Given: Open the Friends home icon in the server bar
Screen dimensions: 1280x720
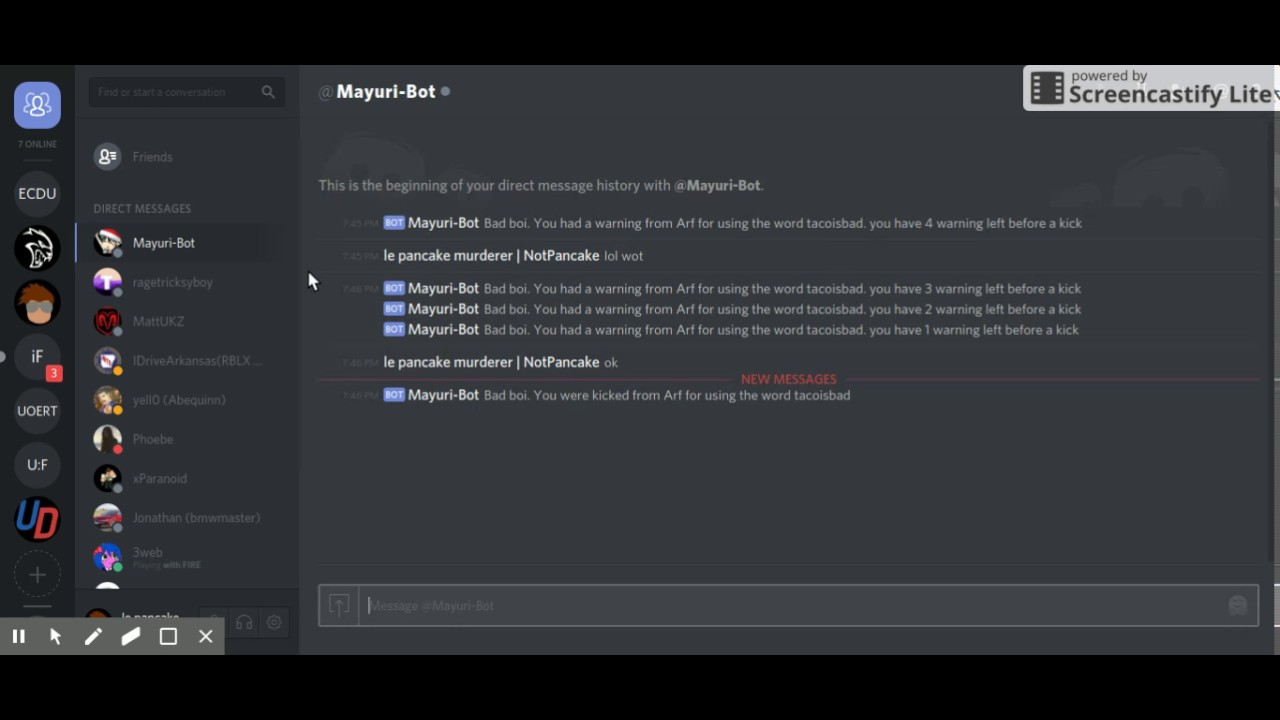Looking at the screenshot, I should point(37,104).
